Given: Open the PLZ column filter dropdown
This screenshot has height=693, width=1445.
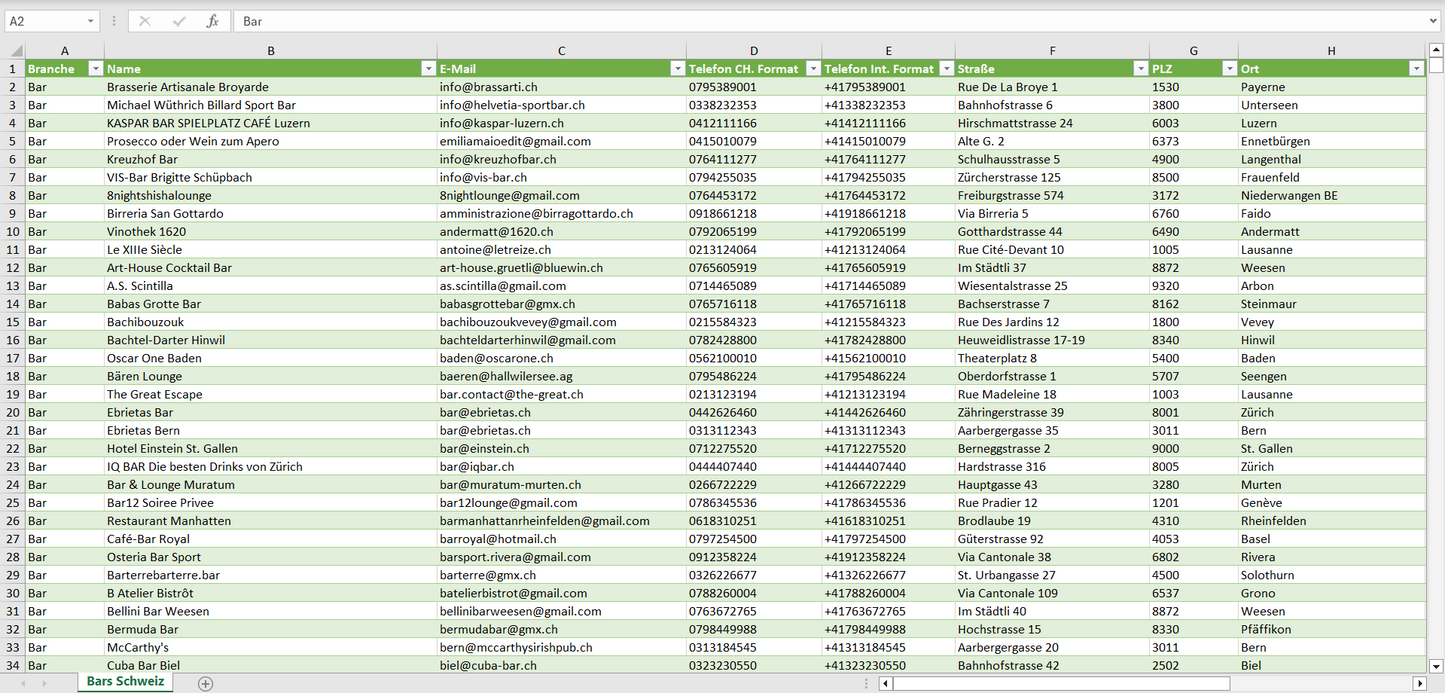Looking at the screenshot, I should 1229,69.
